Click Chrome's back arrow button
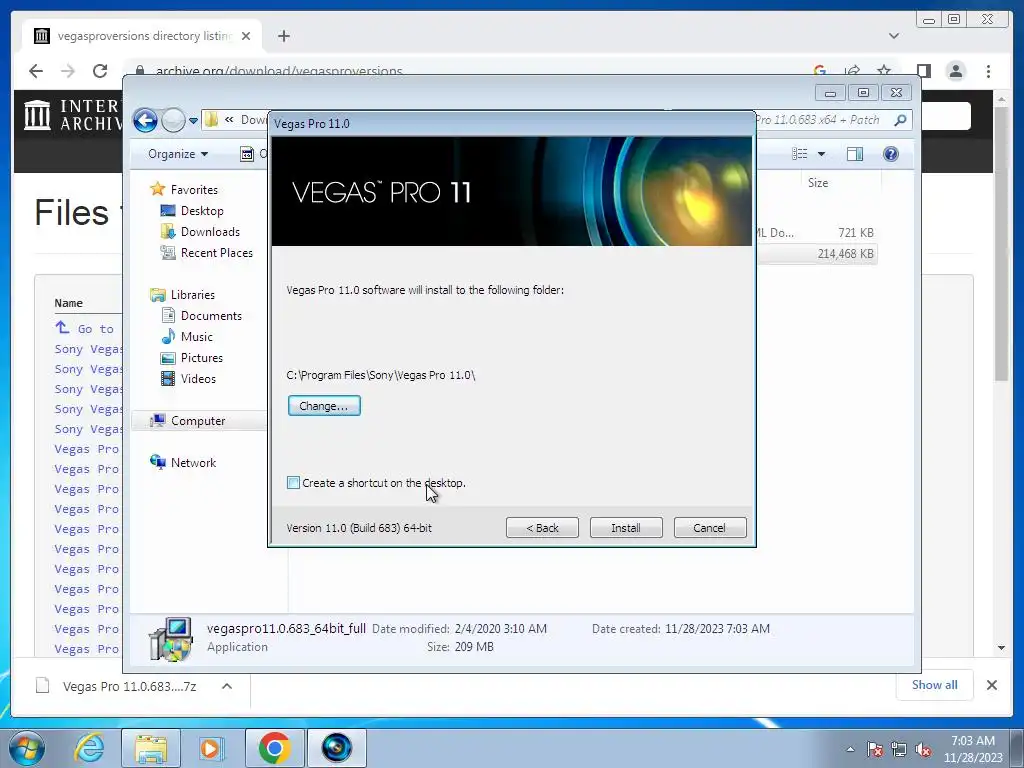The height and width of the screenshot is (768, 1024). [36, 71]
